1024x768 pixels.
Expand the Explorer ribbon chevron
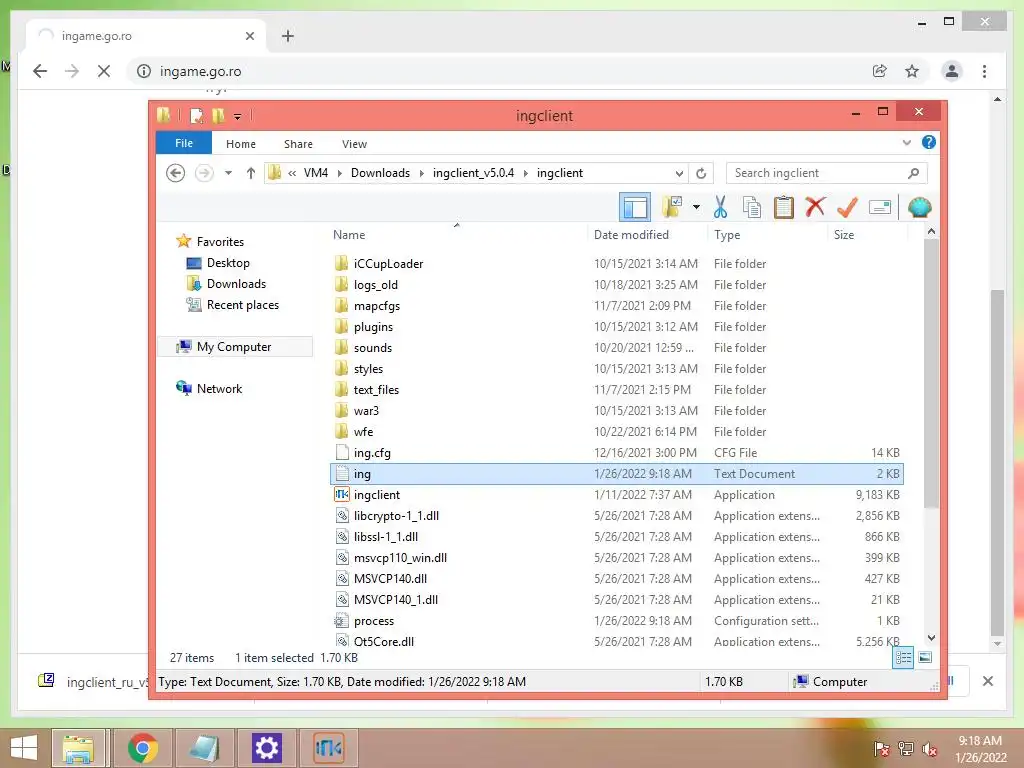point(906,142)
